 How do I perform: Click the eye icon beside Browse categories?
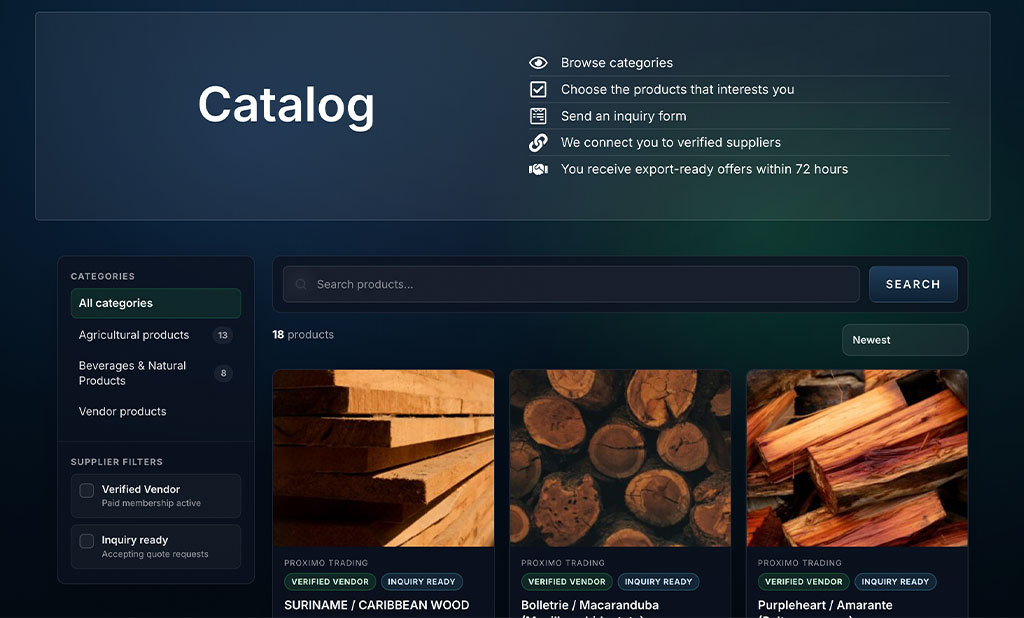click(x=538, y=63)
